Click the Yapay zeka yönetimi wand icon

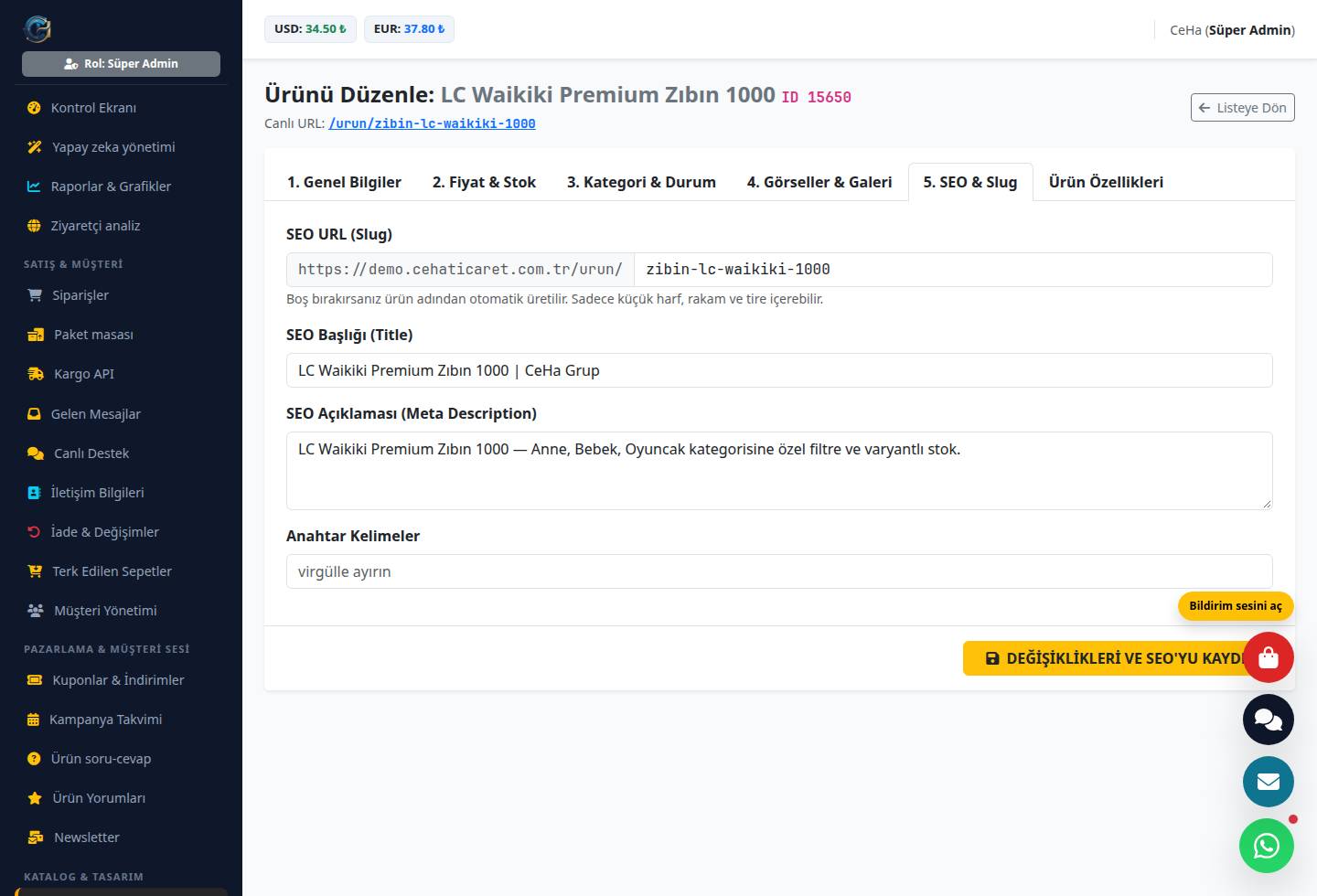click(35, 147)
